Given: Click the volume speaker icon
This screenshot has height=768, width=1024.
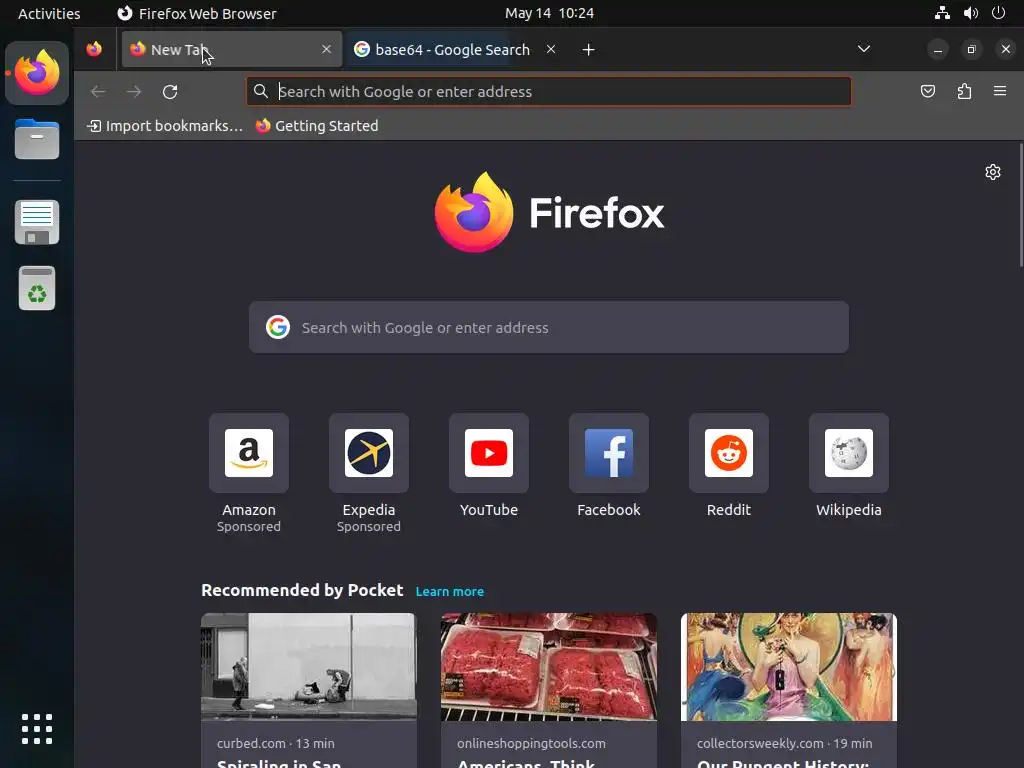Looking at the screenshot, I should (x=970, y=13).
